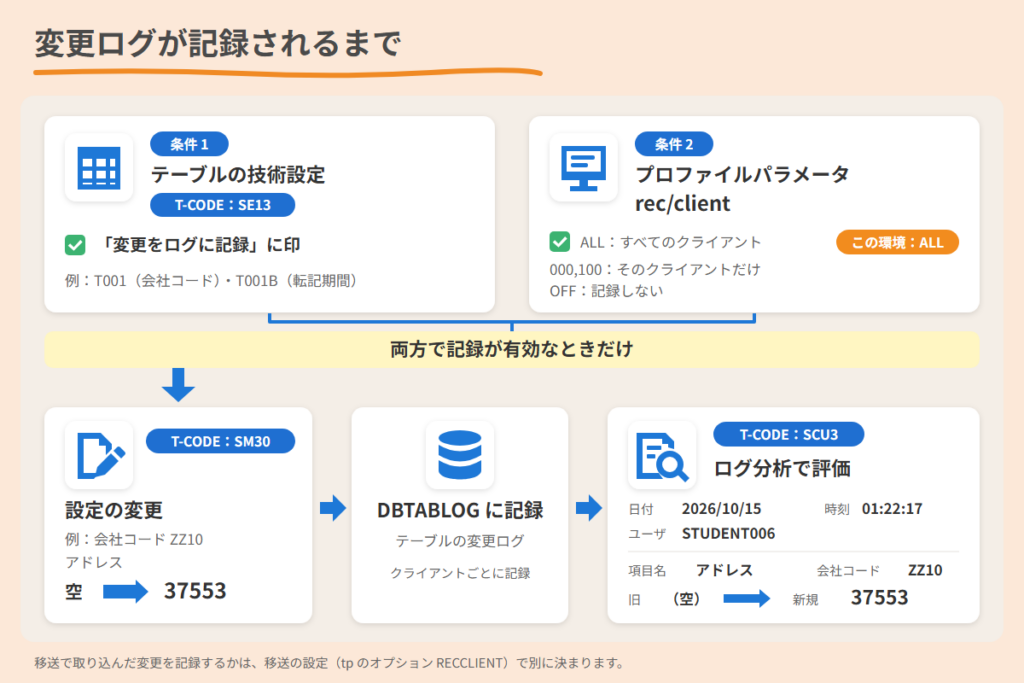Viewport: 1024px width, 683px height.
Task: Click the title 変更ログが記録されるまで
Action: point(217,44)
